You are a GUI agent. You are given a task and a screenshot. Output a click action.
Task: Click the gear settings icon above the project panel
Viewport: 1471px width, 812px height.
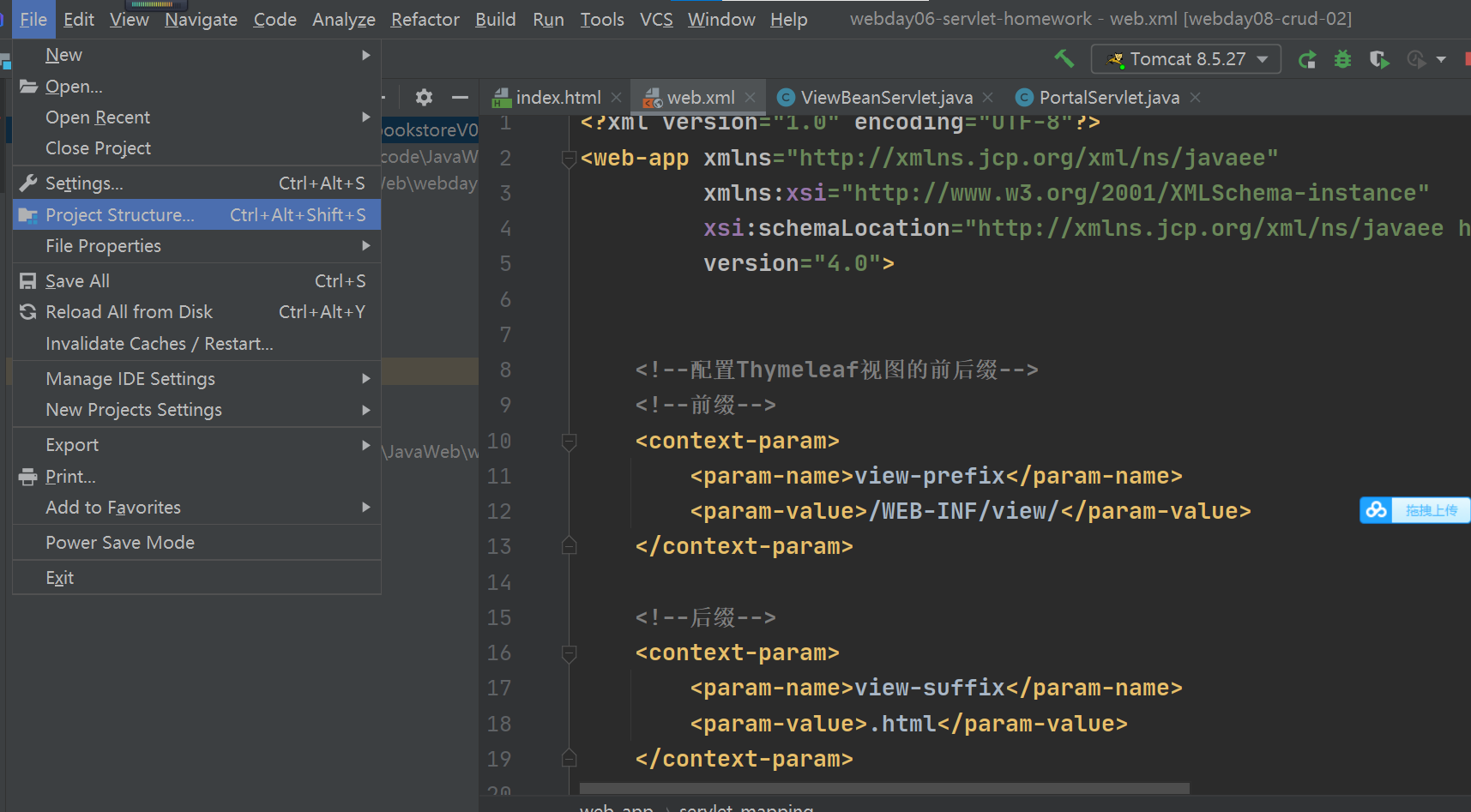coord(424,97)
